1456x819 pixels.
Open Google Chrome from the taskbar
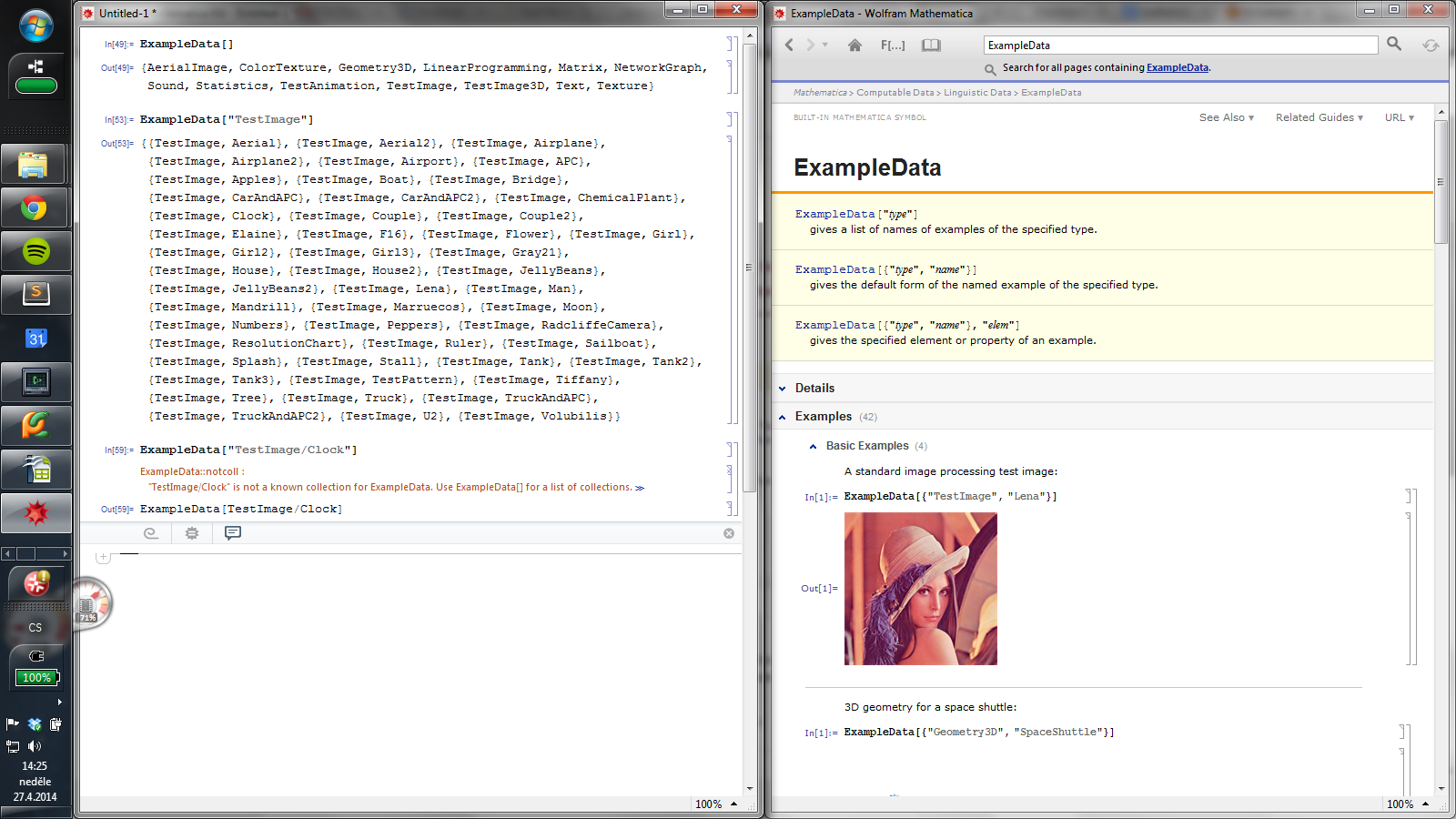[x=35, y=208]
